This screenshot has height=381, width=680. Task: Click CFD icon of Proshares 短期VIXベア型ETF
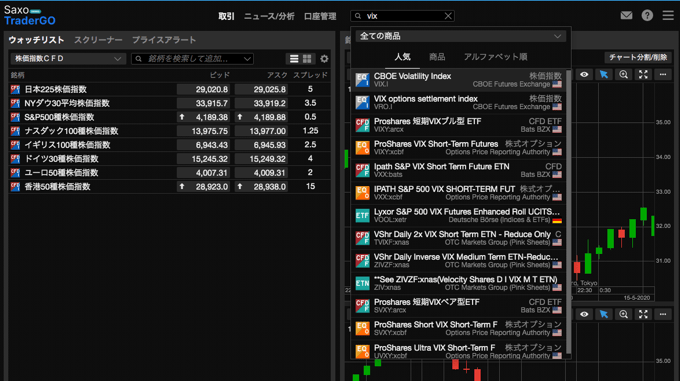pos(362,306)
